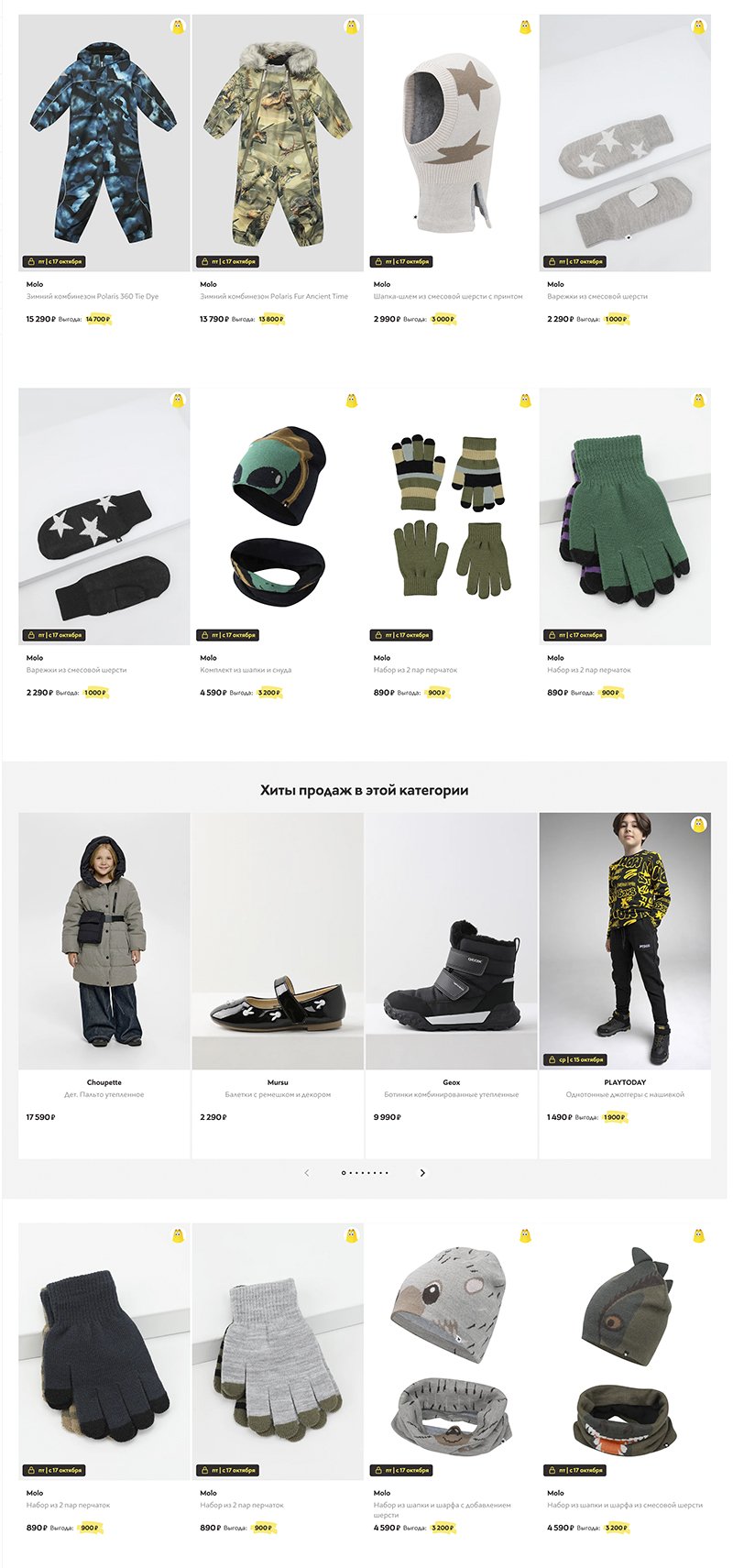
Task: Open the Geox insulated boots image
Action: pyautogui.click(x=452, y=941)
